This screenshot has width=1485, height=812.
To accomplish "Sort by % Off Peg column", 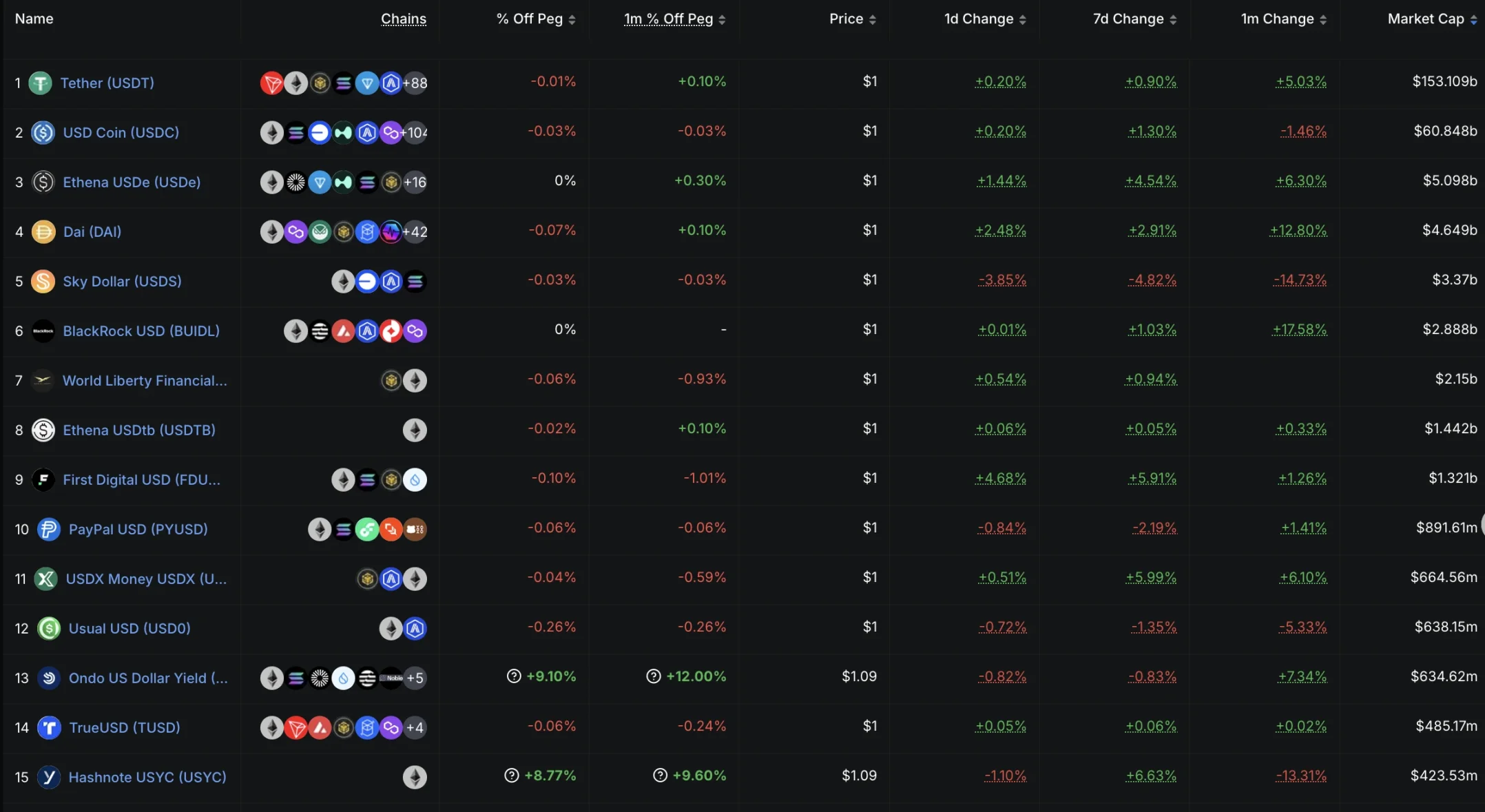I will point(536,19).
